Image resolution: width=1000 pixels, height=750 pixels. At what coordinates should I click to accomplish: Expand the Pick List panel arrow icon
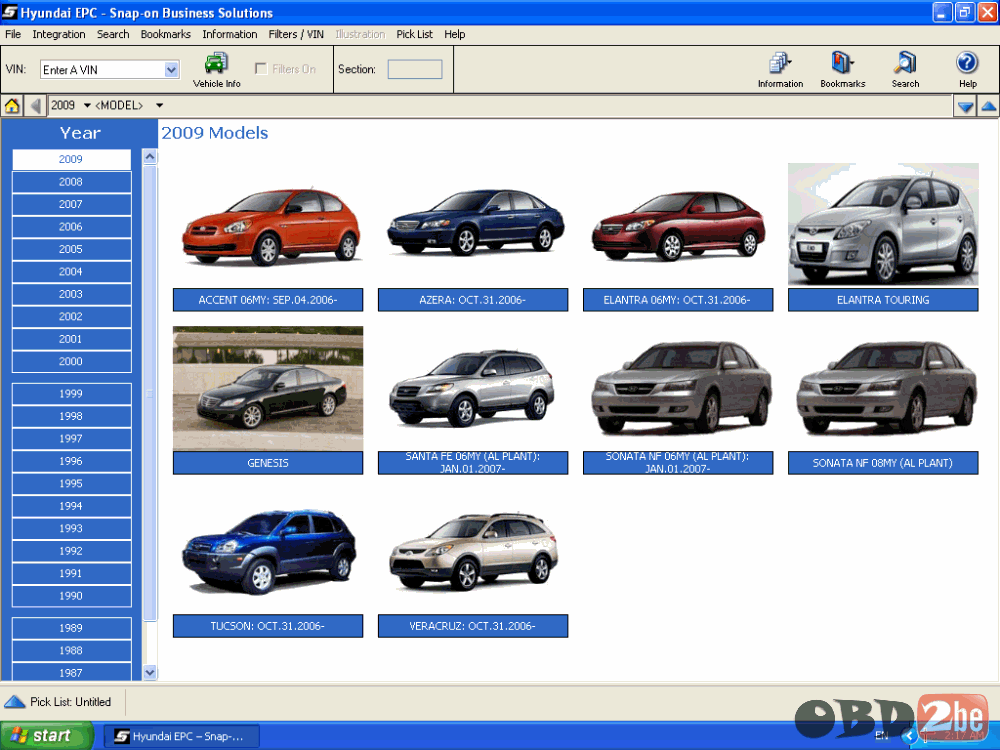pyautogui.click(x=15, y=702)
